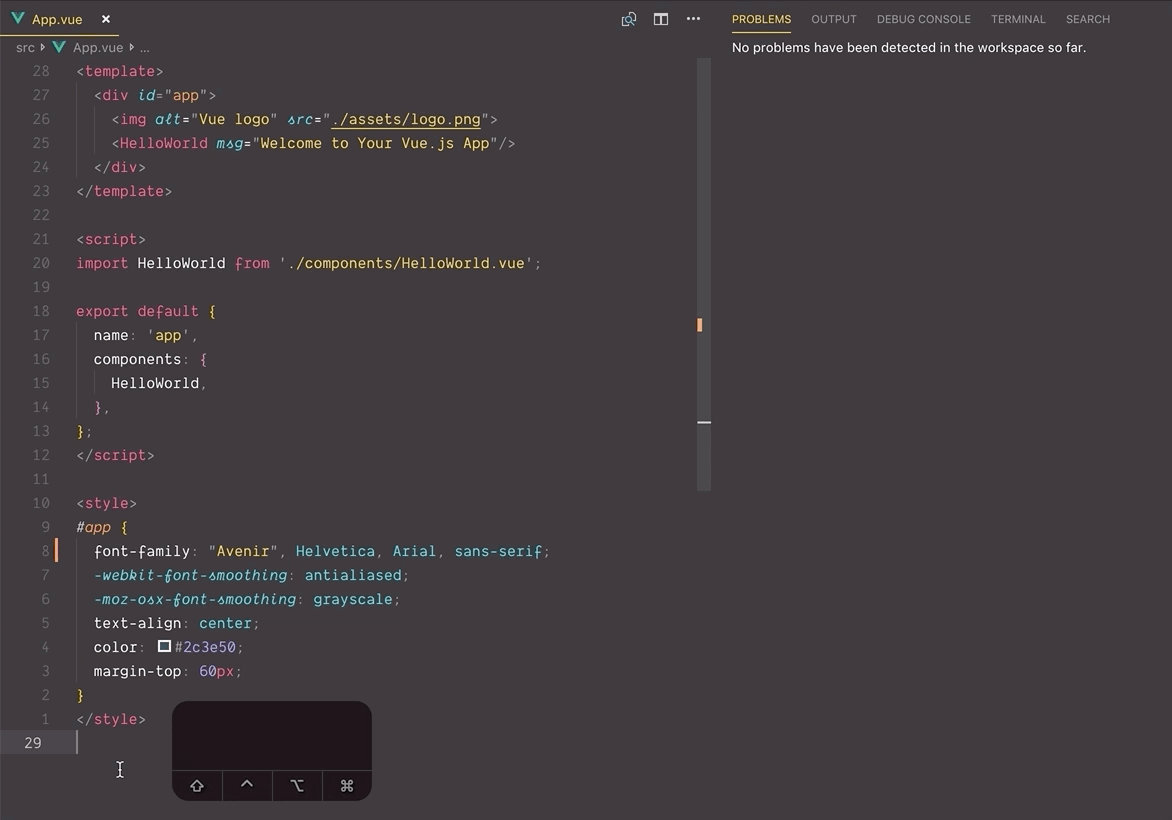Open the ellipsis breadcrumb symbol path
The height and width of the screenshot is (820, 1172).
[144, 47]
